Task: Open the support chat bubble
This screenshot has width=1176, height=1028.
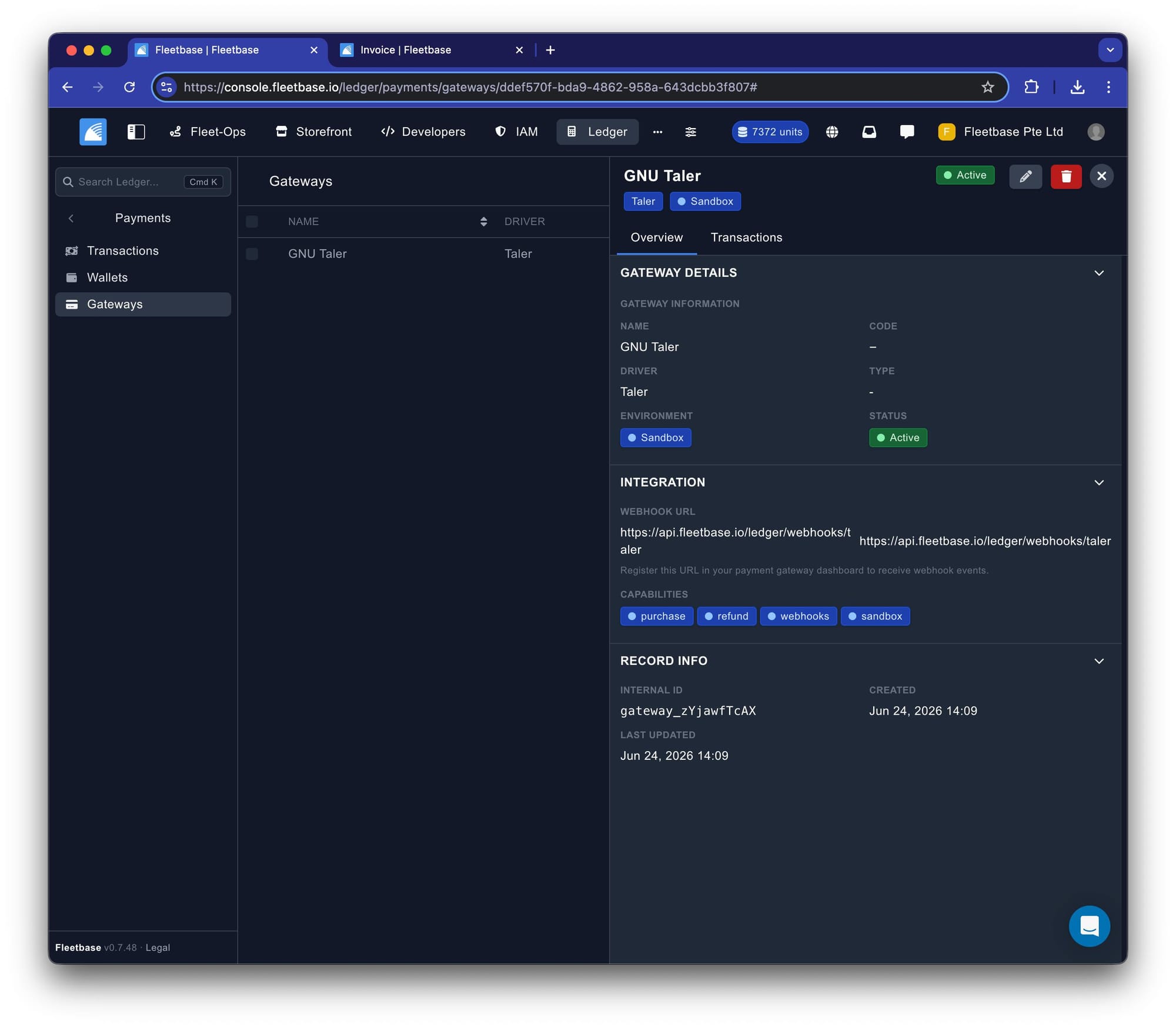Action: coord(1089,926)
